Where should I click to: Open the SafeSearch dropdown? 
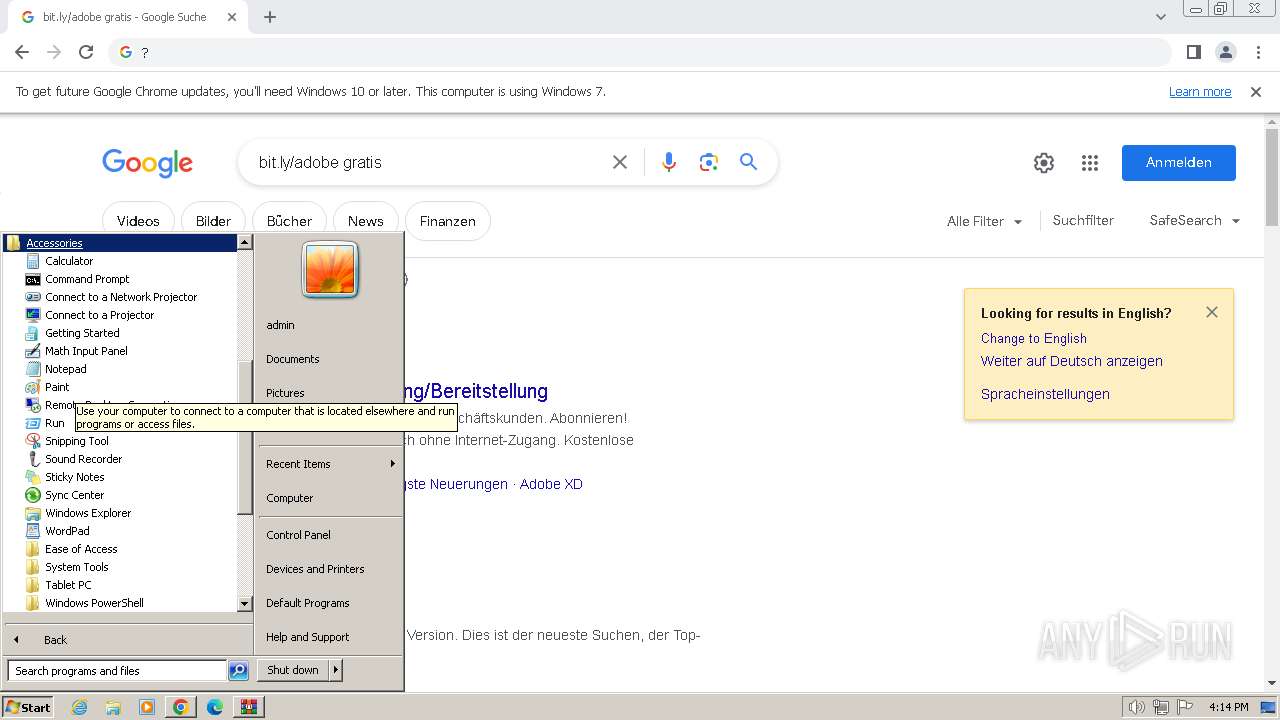pos(1195,221)
